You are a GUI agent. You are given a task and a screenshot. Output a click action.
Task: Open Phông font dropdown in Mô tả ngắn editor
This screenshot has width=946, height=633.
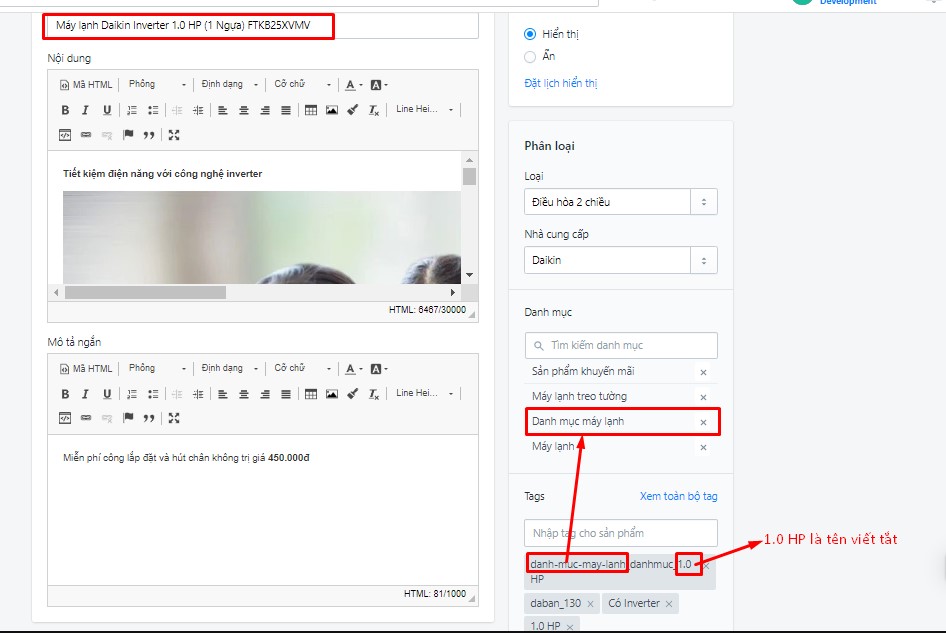157,368
